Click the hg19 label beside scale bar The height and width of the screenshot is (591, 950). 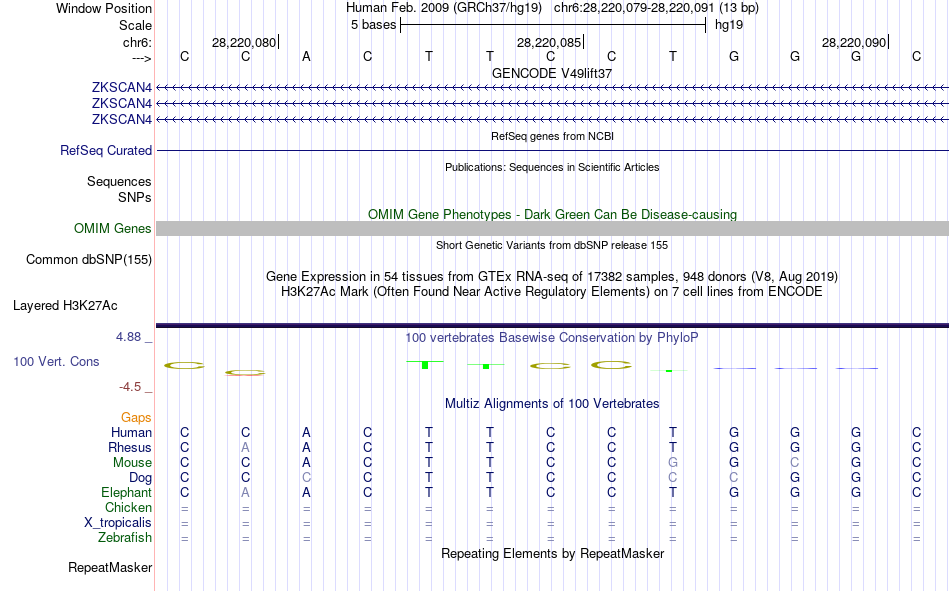click(729, 25)
